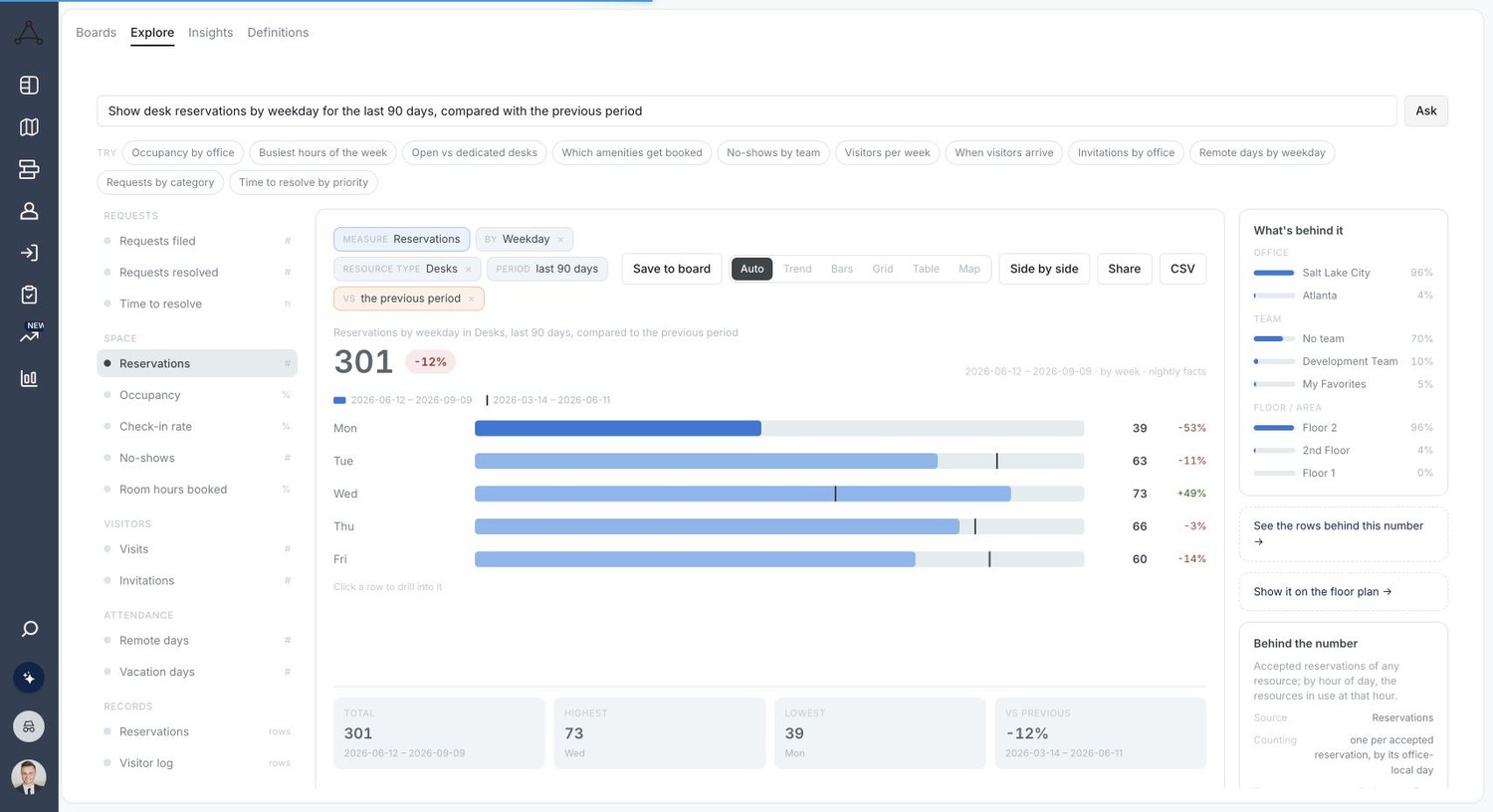
Task: Toggle Side by side comparison
Action: click(x=1044, y=269)
